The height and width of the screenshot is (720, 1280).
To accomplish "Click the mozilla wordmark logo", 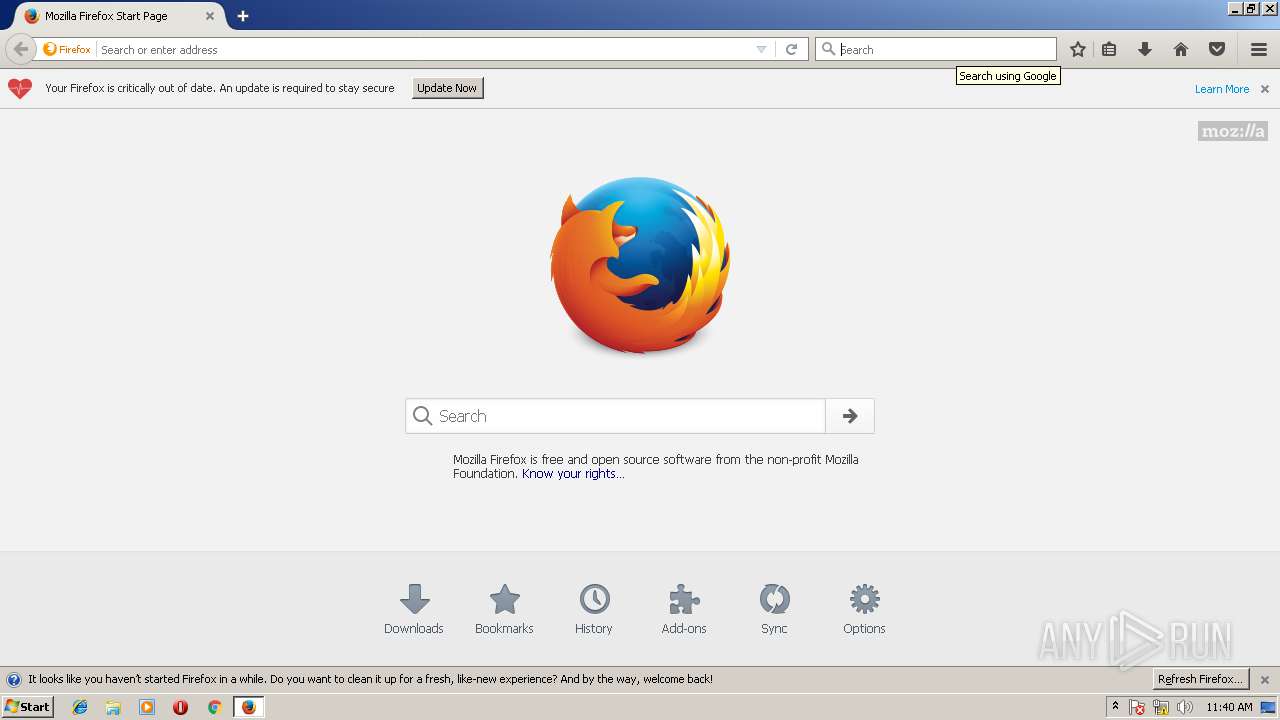I will (1233, 131).
